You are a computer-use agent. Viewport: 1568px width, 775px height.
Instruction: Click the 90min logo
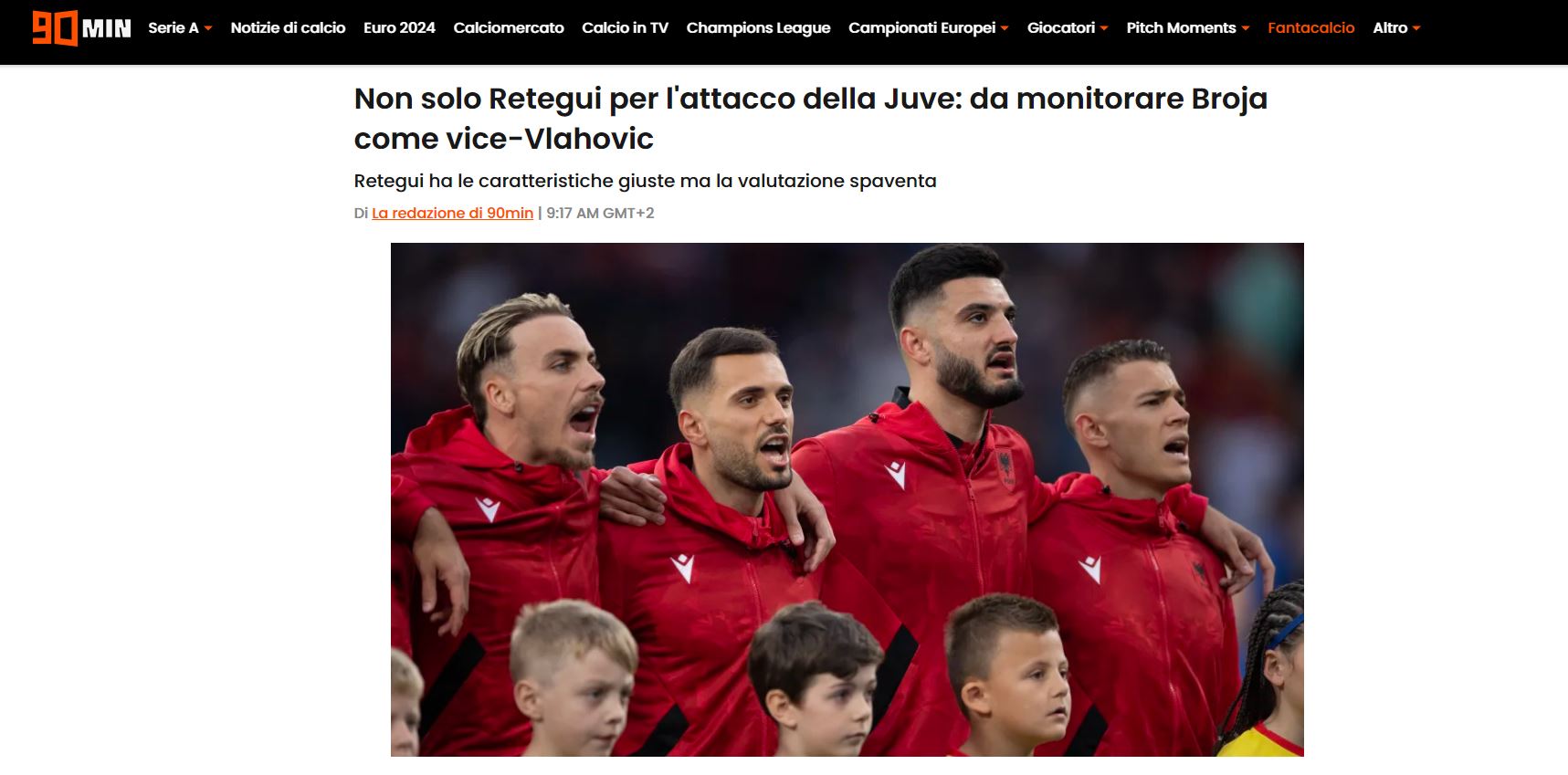(82, 28)
